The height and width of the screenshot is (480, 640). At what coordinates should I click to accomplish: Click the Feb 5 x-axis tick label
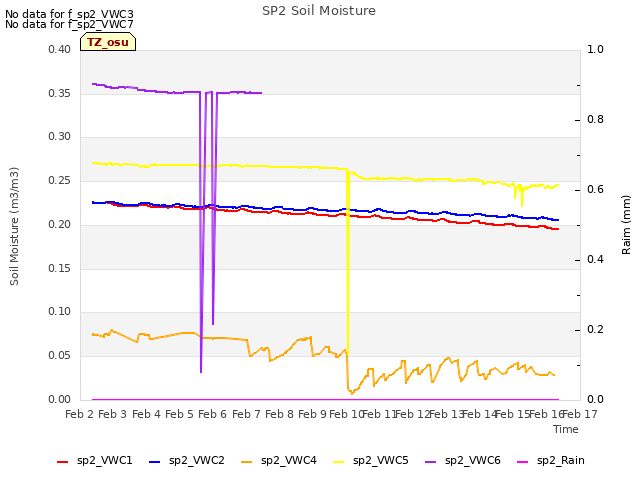(x=179, y=414)
